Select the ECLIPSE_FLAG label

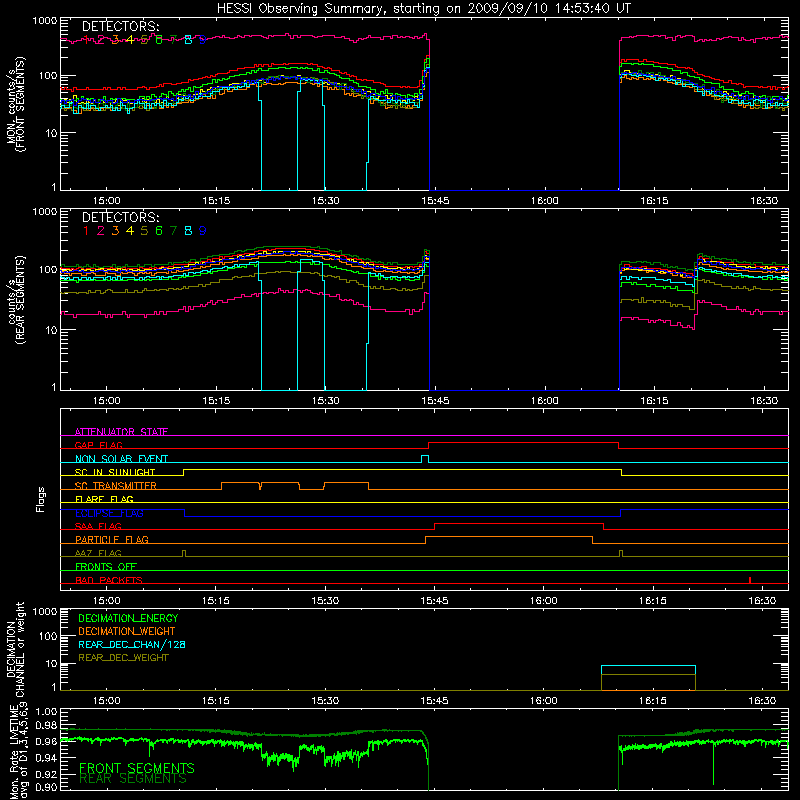point(109,513)
